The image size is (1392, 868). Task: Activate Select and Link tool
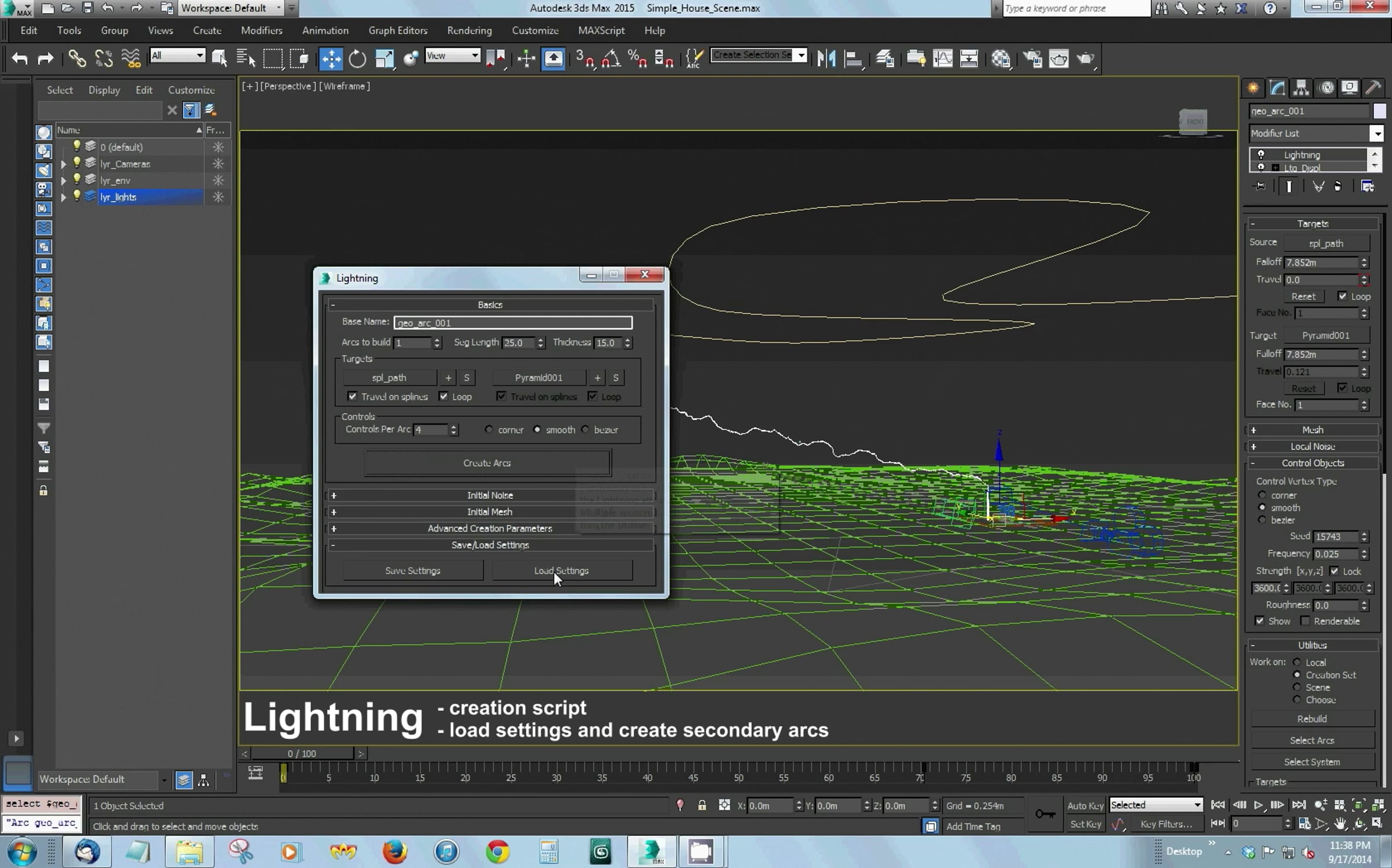(x=77, y=59)
